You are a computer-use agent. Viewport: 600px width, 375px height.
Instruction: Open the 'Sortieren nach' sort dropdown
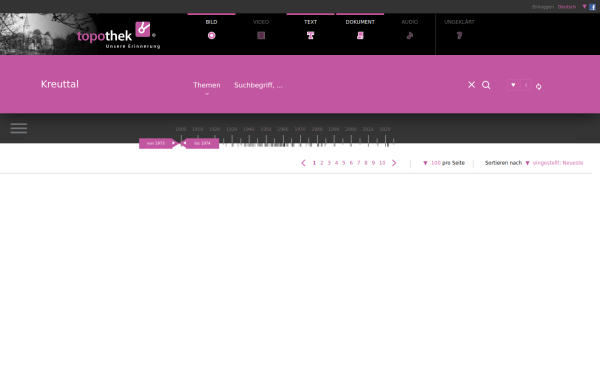click(534, 163)
